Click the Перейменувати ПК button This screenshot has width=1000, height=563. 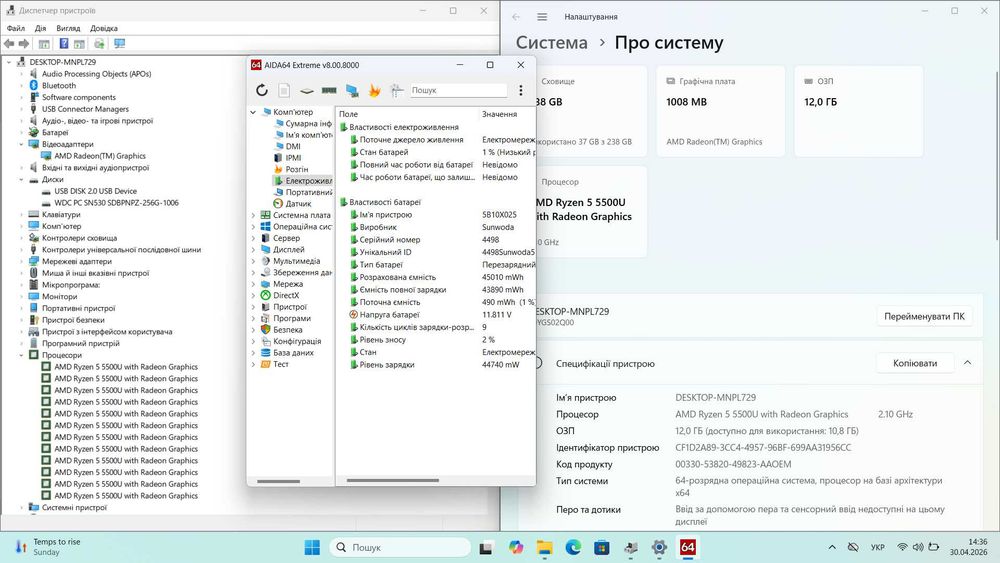tap(924, 316)
